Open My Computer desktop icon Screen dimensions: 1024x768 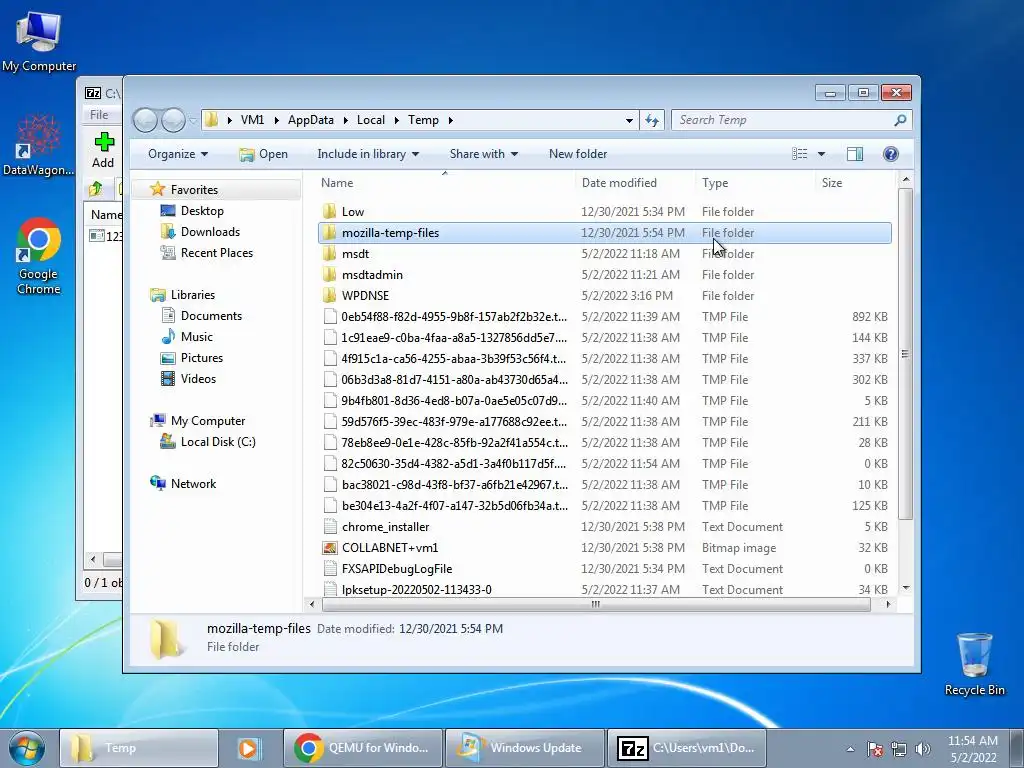pos(39,40)
